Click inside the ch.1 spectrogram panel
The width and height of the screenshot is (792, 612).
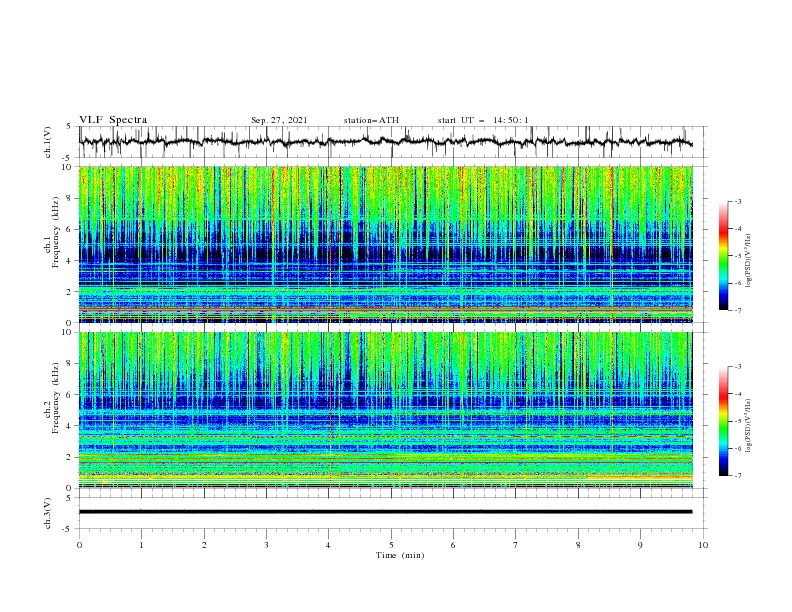[385, 244]
